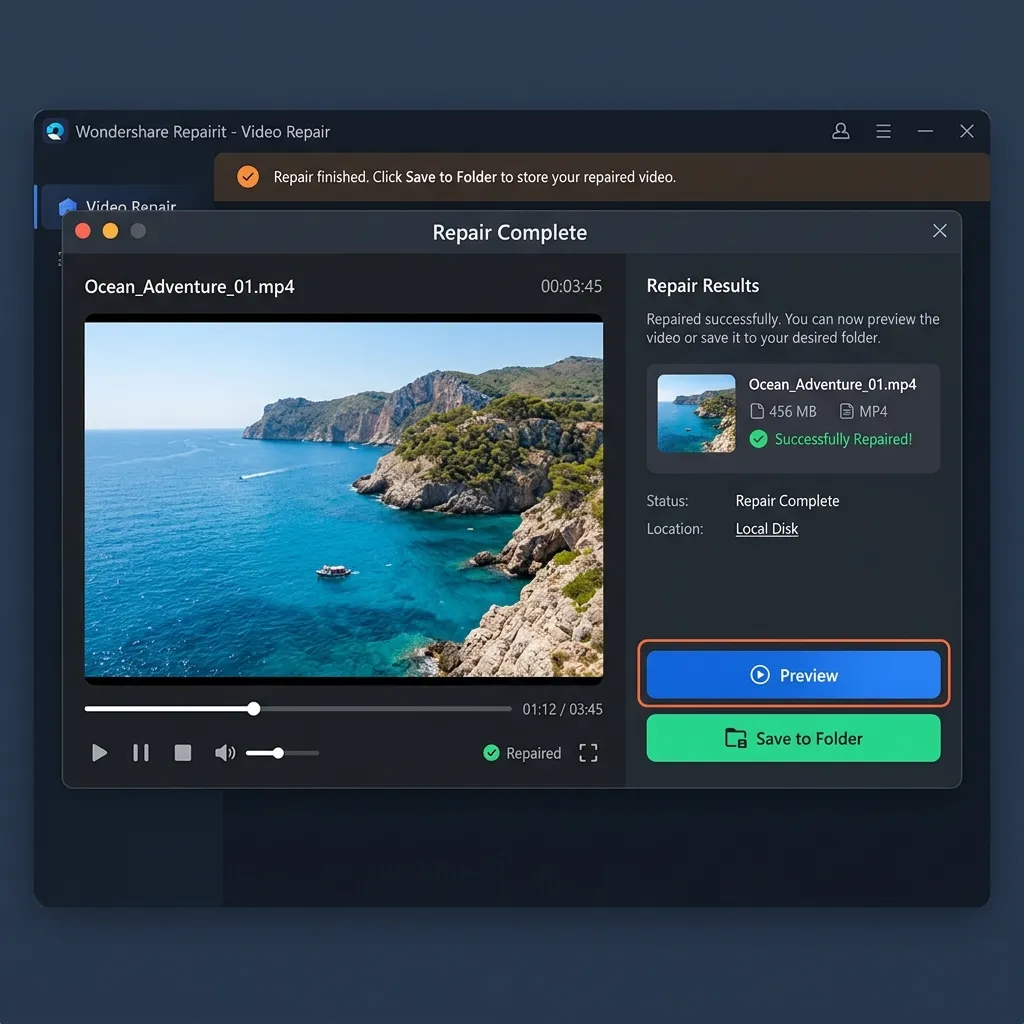The height and width of the screenshot is (1024, 1024).
Task: Click the 00:03:45 duration text
Action: coord(571,286)
